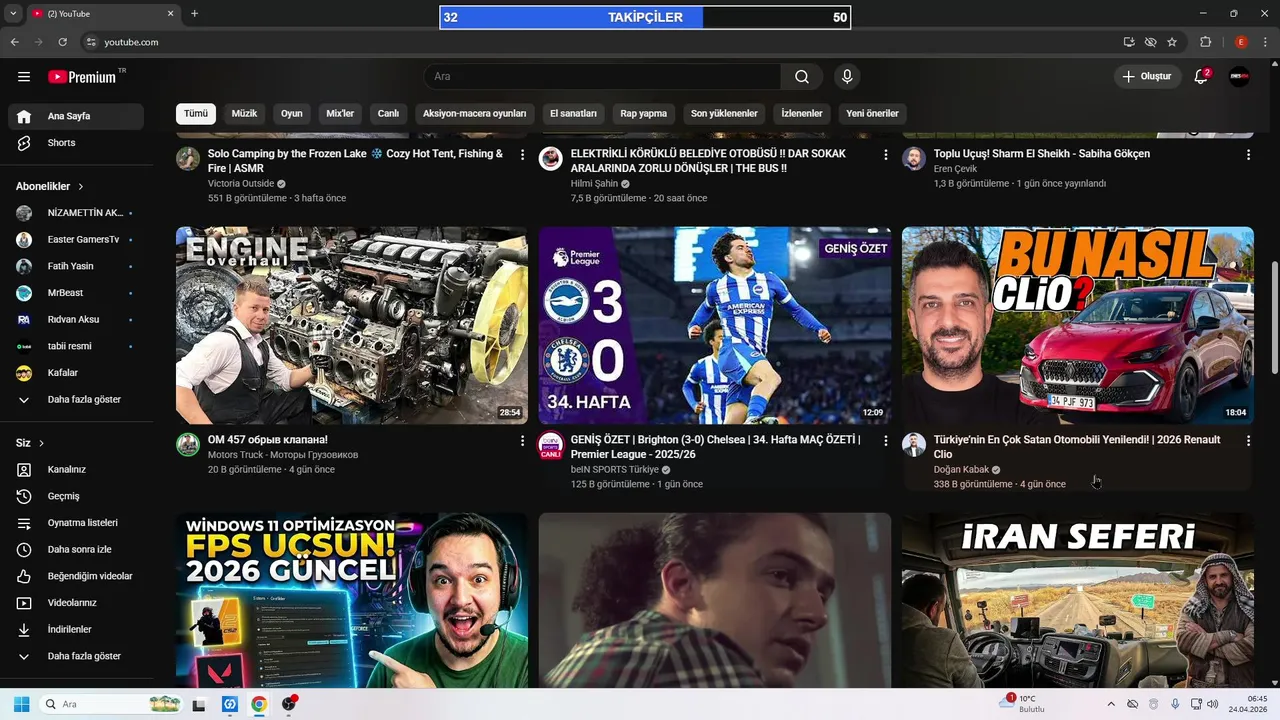Open the Siz section arrow
This screenshot has width=1280, height=720.
click(41, 443)
